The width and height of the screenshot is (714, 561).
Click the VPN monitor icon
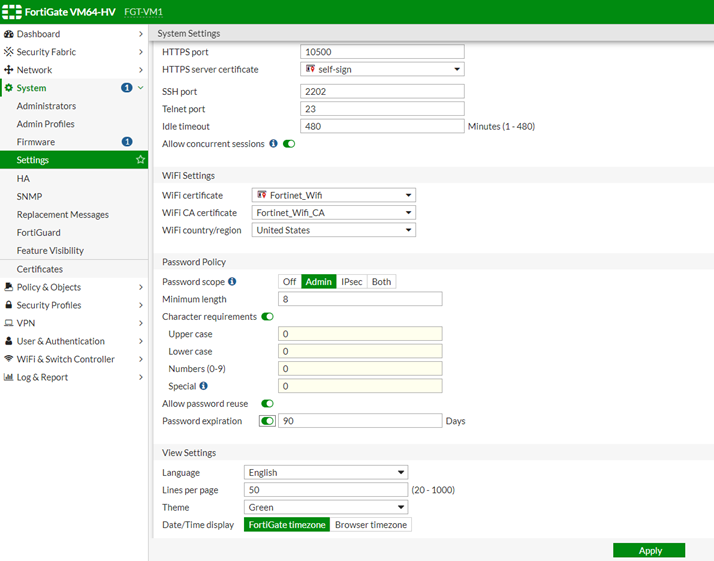[x=9, y=323]
